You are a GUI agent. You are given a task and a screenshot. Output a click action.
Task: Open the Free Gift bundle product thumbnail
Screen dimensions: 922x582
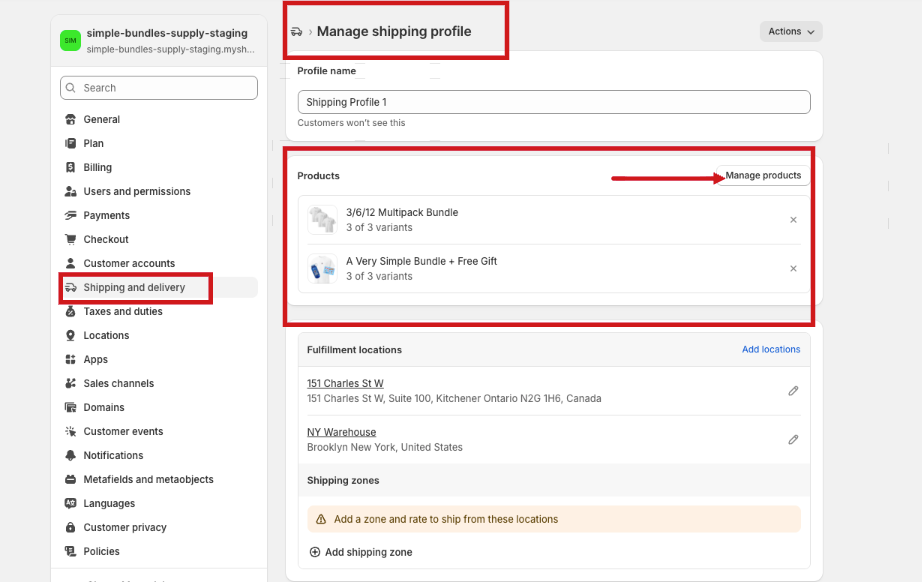322,269
